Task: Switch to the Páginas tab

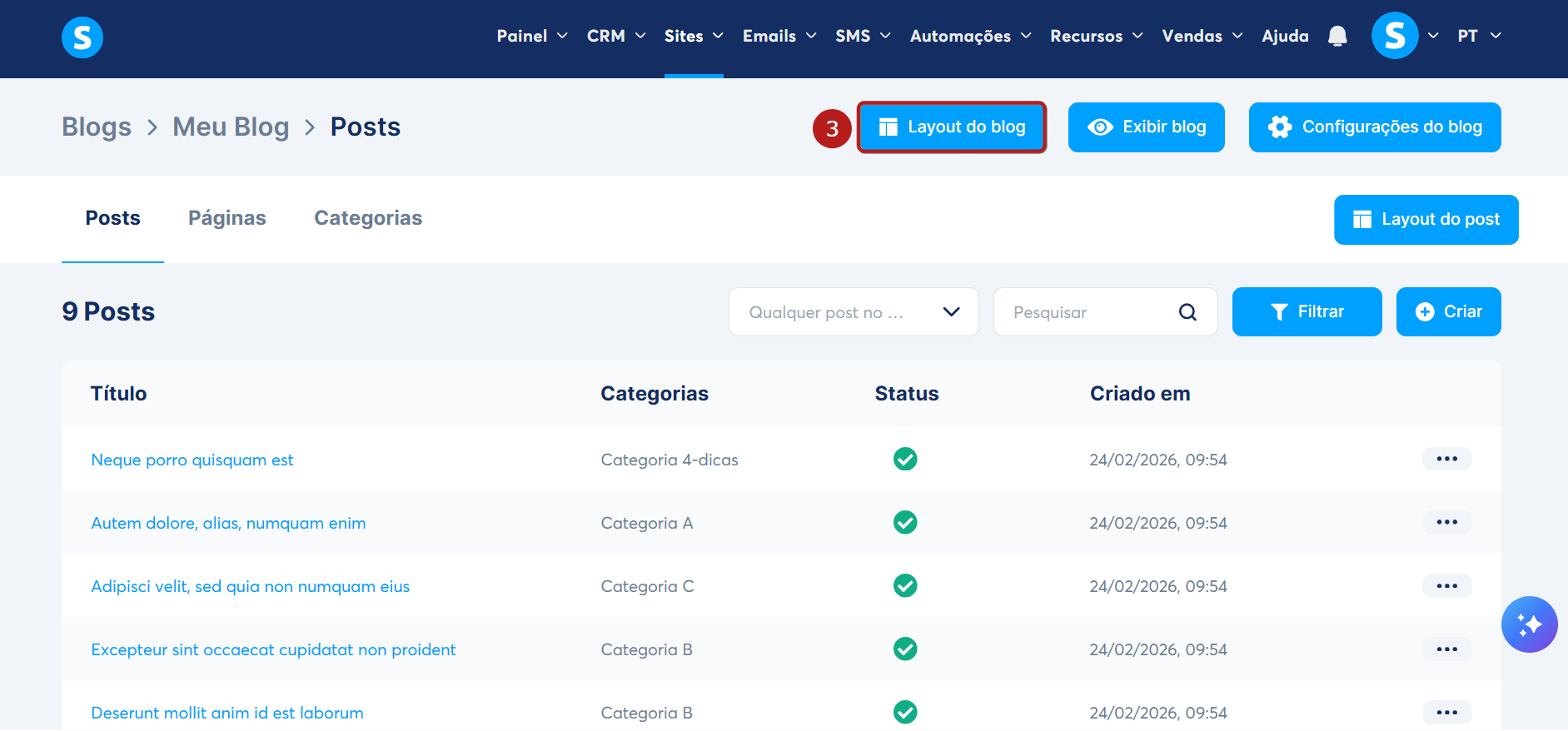Action: point(227,218)
